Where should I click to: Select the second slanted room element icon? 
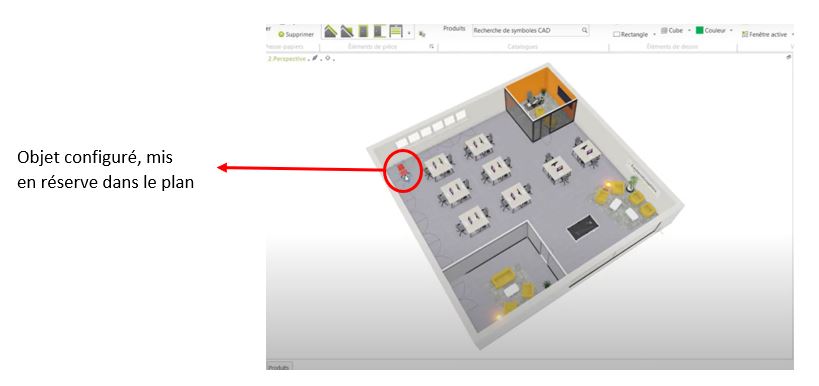tap(347, 31)
